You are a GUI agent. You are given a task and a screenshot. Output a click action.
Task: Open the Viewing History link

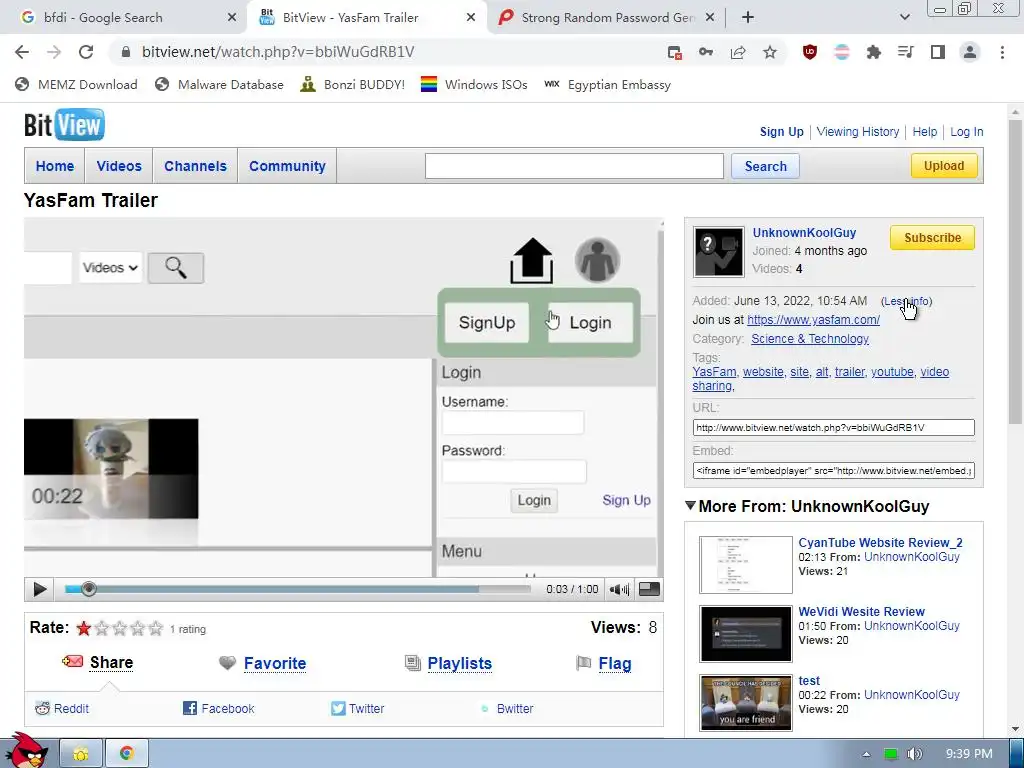pos(857,132)
